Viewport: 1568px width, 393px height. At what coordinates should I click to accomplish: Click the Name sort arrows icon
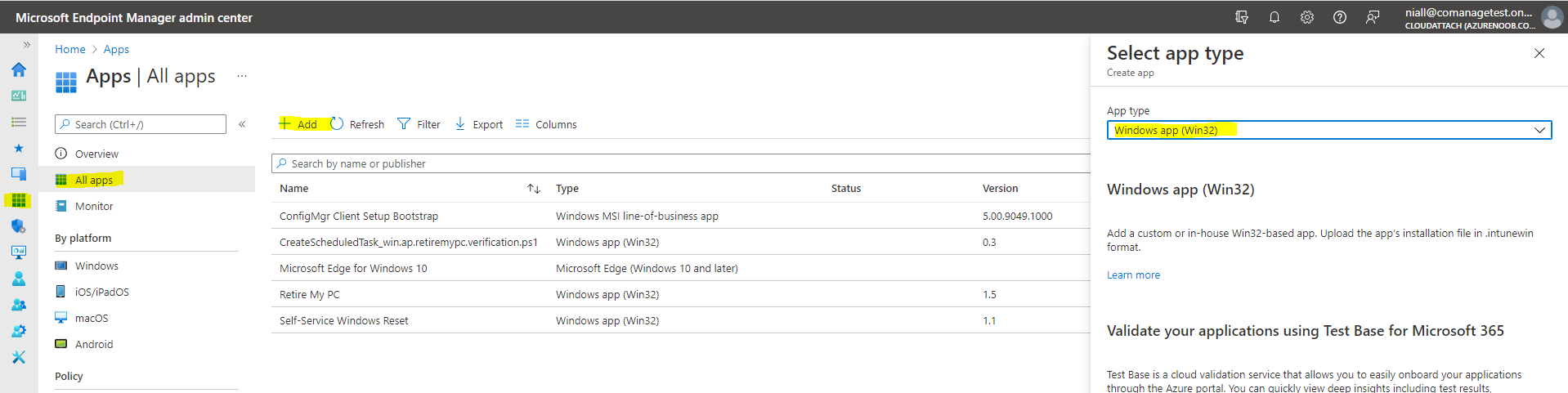[534, 189]
